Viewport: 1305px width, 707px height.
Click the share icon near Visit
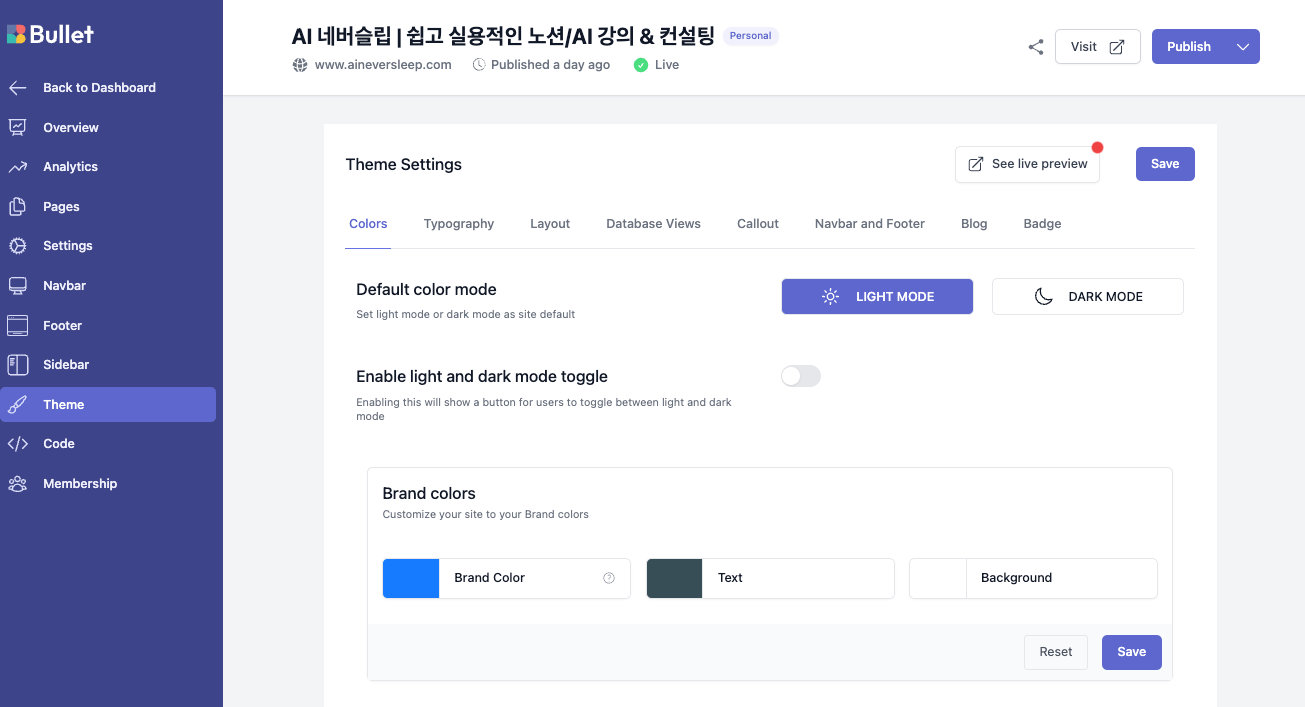(x=1036, y=47)
